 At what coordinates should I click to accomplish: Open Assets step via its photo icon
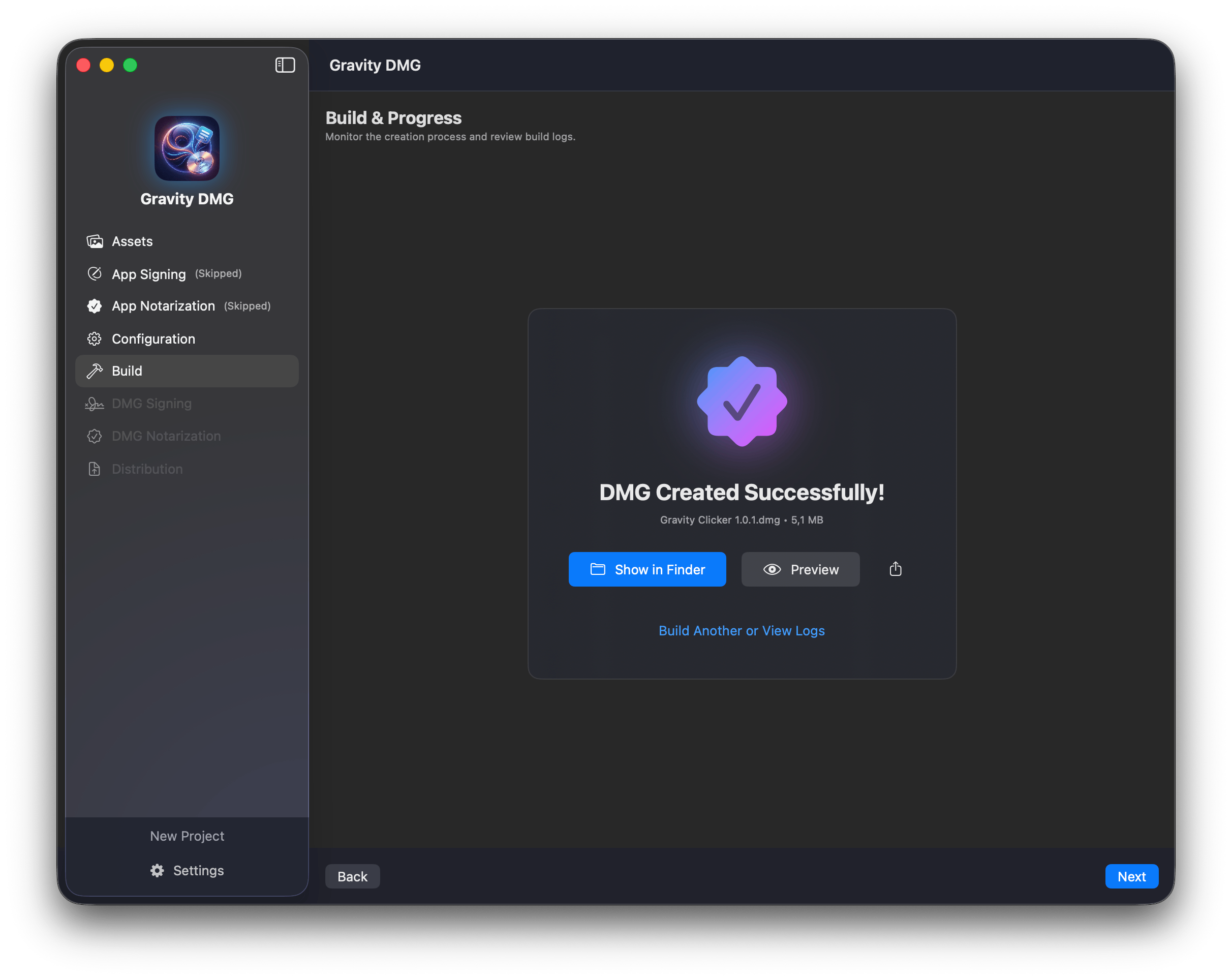pyautogui.click(x=95, y=241)
